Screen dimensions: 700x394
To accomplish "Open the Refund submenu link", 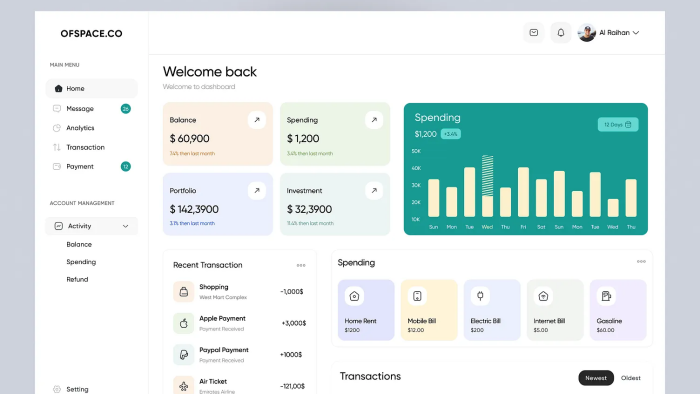I will coord(77,279).
